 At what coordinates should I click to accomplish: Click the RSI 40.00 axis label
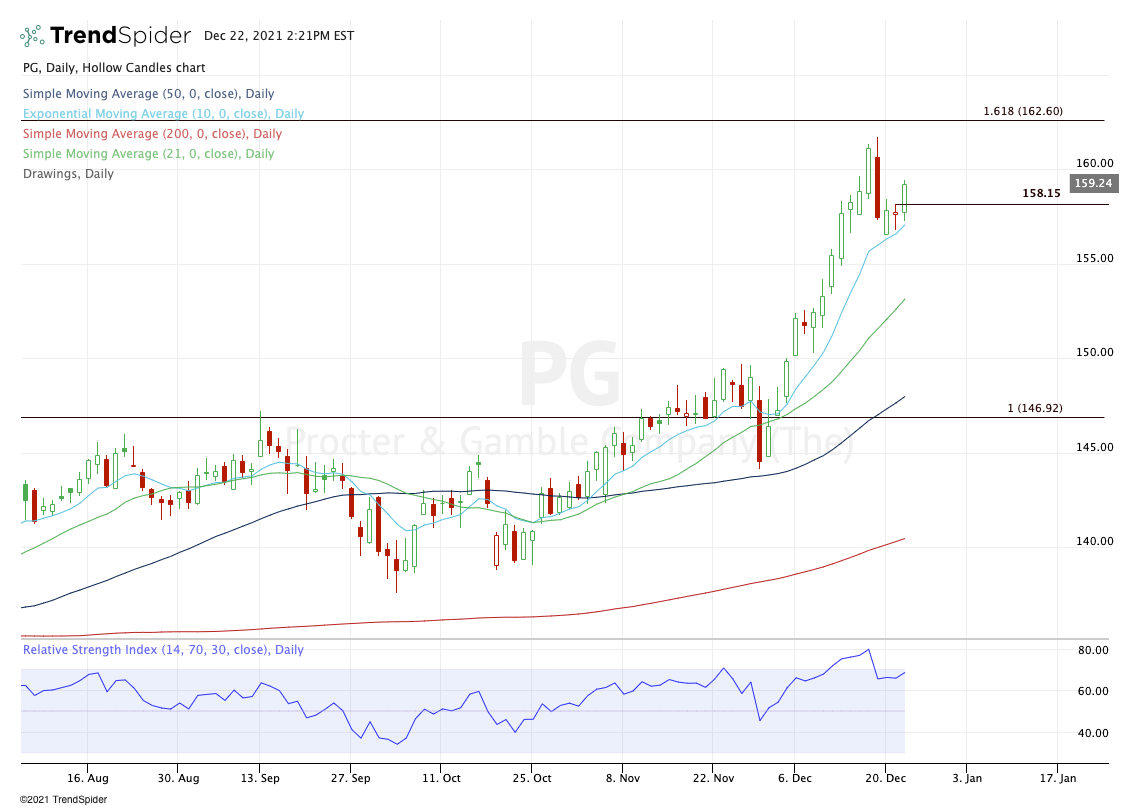(x=1093, y=733)
